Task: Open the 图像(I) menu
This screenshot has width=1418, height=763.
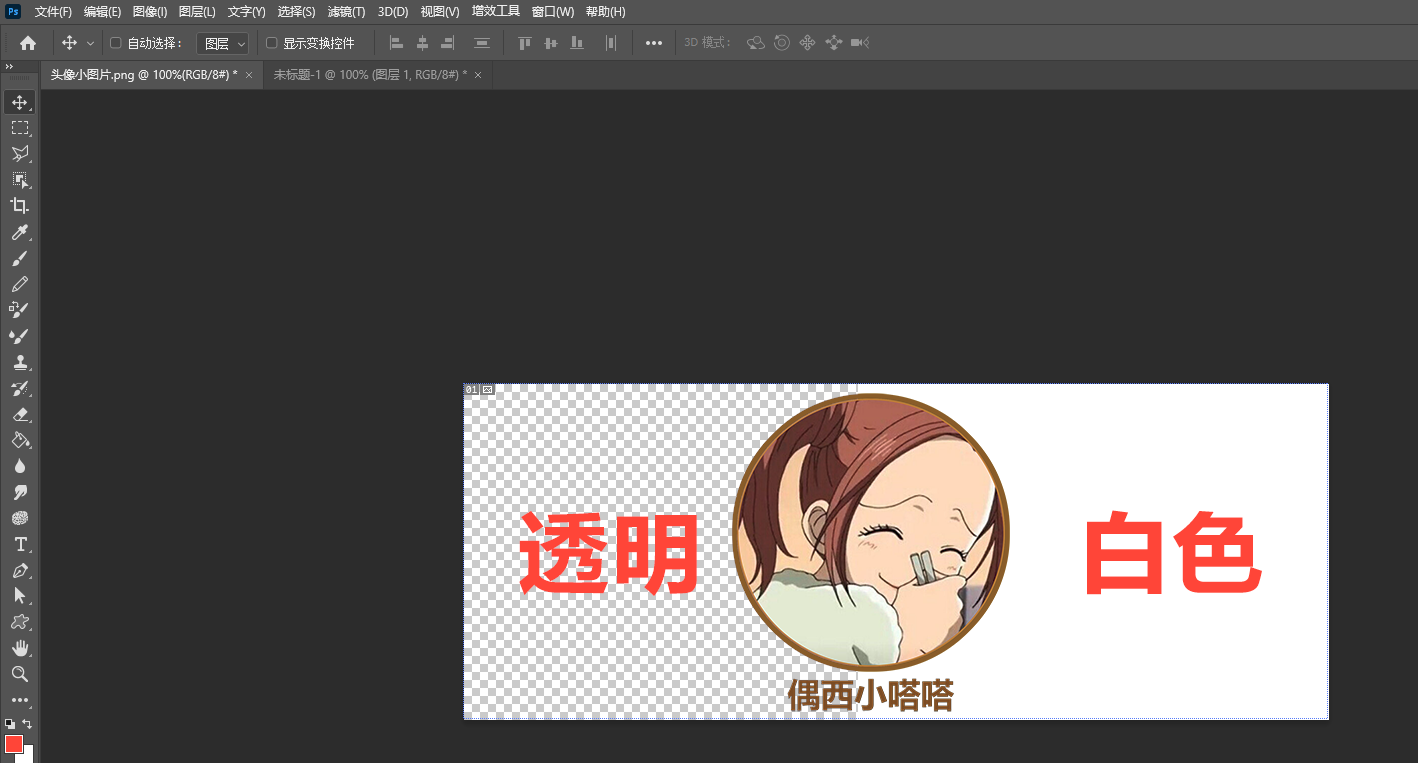Action: pyautogui.click(x=150, y=11)
